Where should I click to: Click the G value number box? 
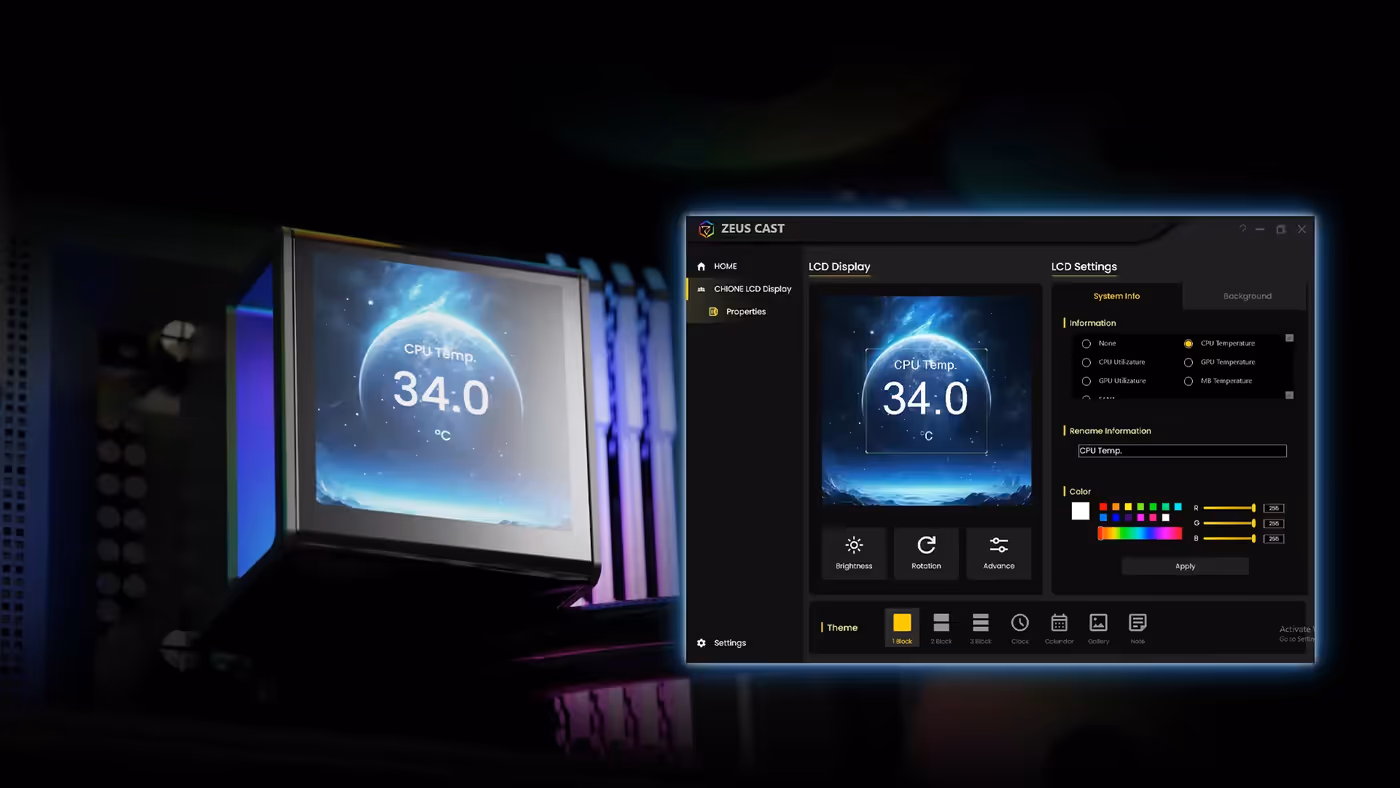[1274, 523]
